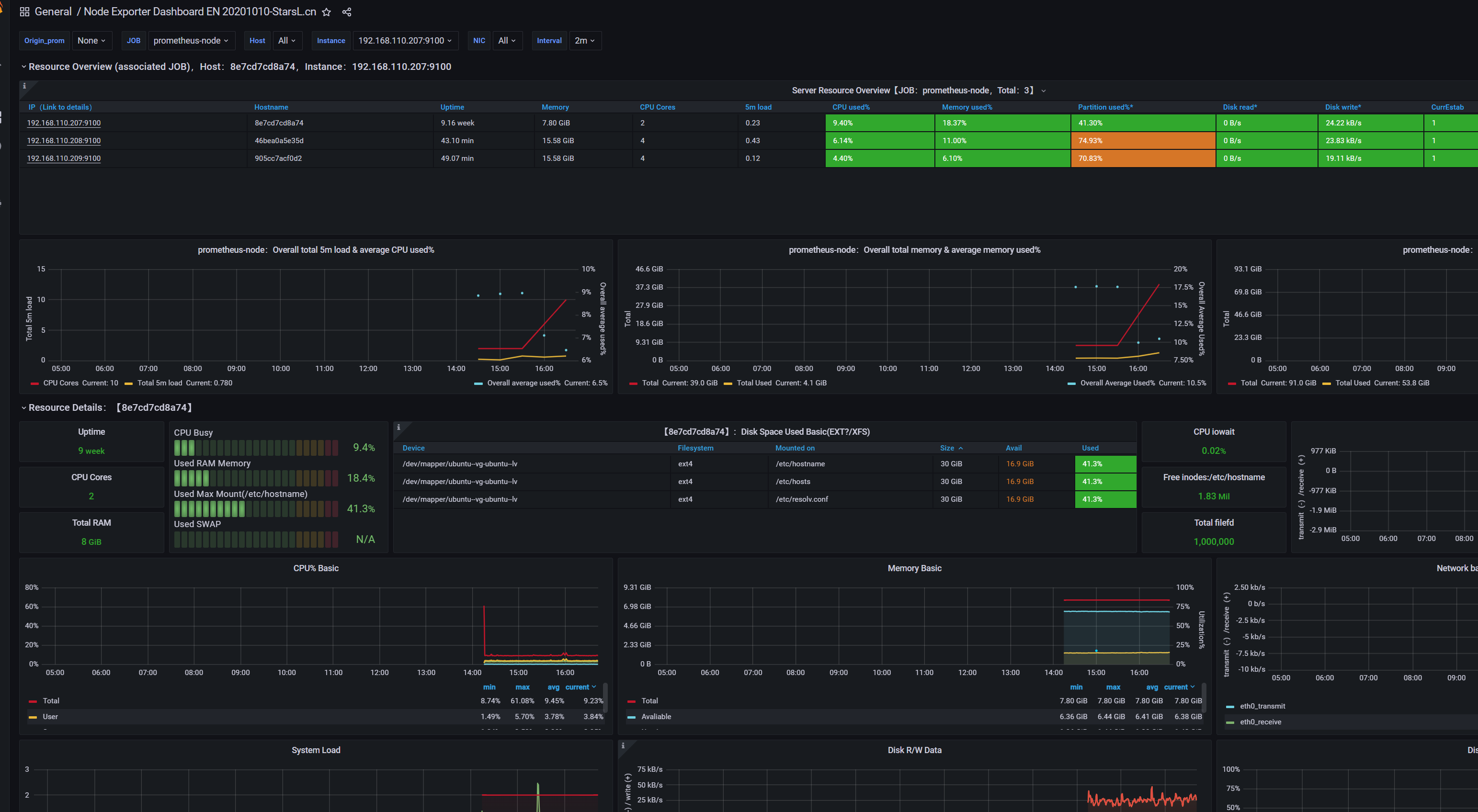Click the CPU% Basic legend scrollbar

pyautogui.click(x=605, y=697)
